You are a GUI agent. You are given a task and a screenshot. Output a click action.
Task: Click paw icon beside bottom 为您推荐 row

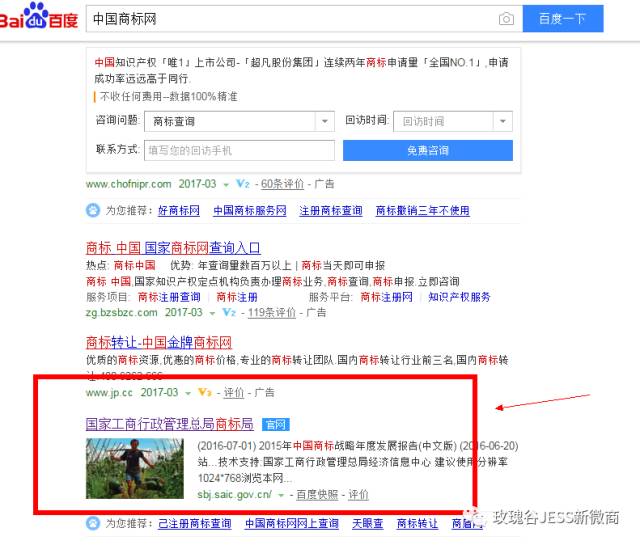click(x=93, y=523)
